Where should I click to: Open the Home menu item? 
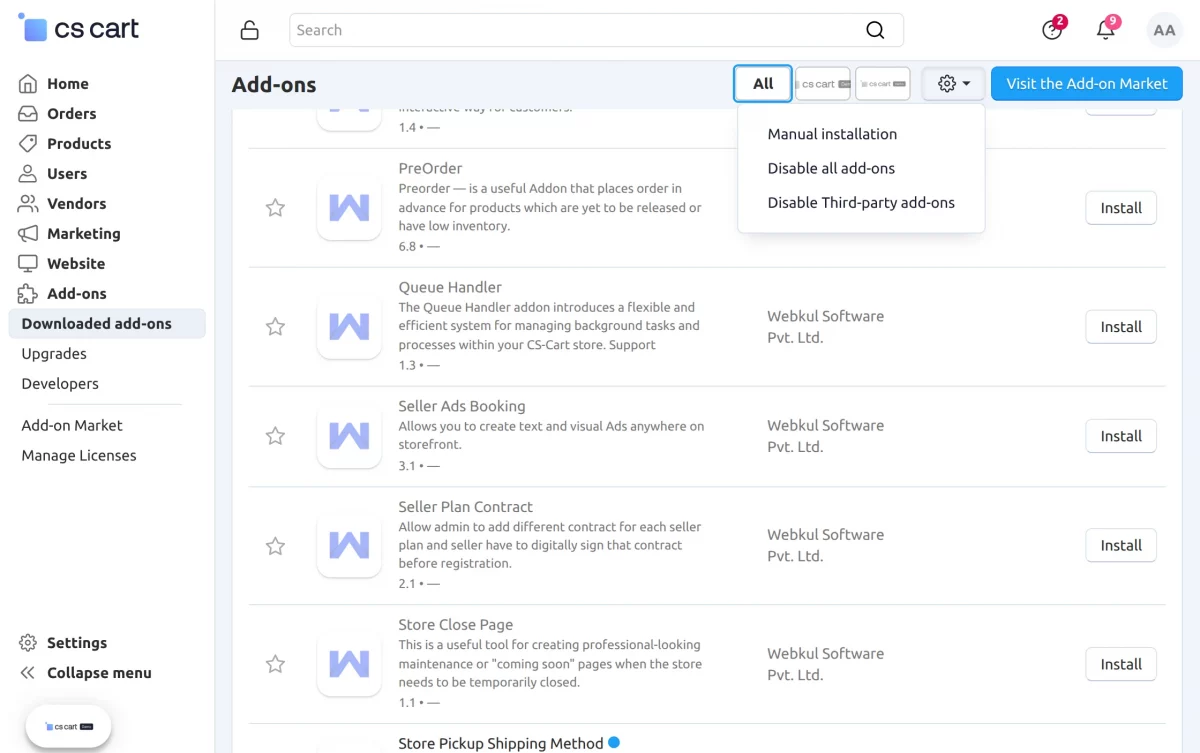point(67,84)
